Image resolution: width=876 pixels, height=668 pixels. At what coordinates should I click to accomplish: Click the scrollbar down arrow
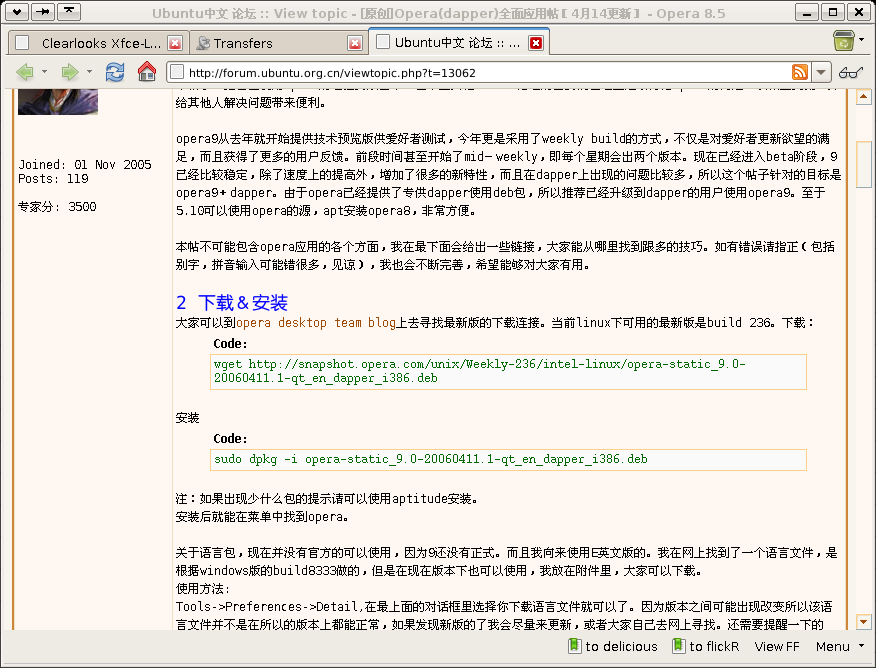coord(863,621)
